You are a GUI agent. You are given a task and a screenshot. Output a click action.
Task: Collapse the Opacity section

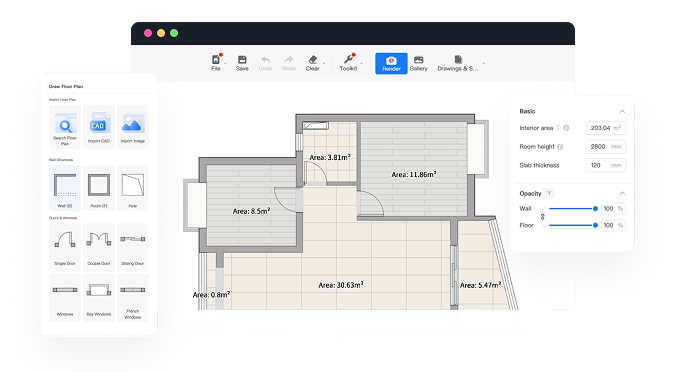(x=622, y=193)
